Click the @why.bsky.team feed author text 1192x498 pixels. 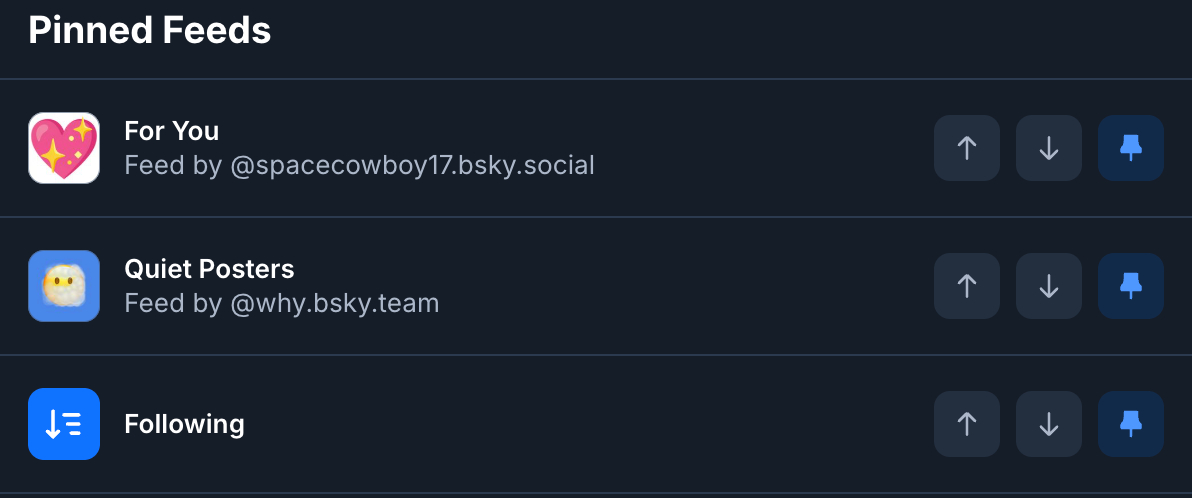(335, 303)
